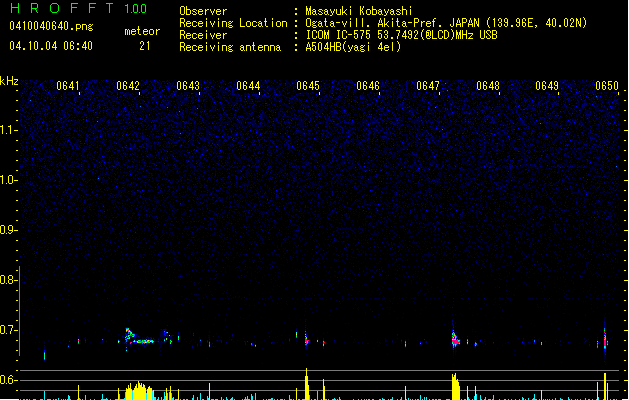
Task: Click the bright meteor echo after 0647
Action: tap(455, 339)
